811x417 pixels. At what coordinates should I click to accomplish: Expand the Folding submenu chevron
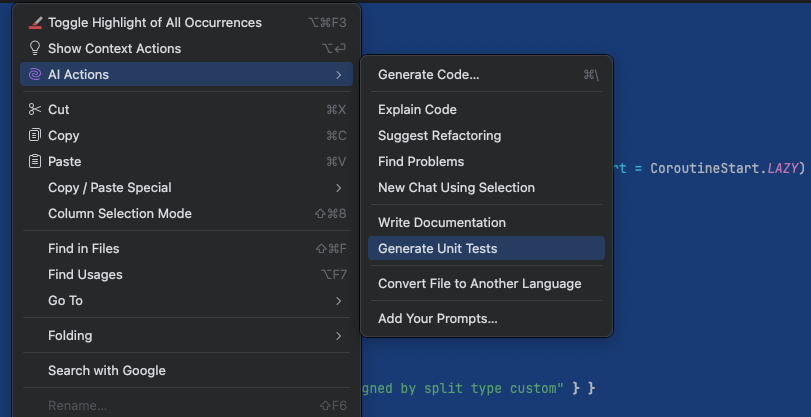point(339,335)
